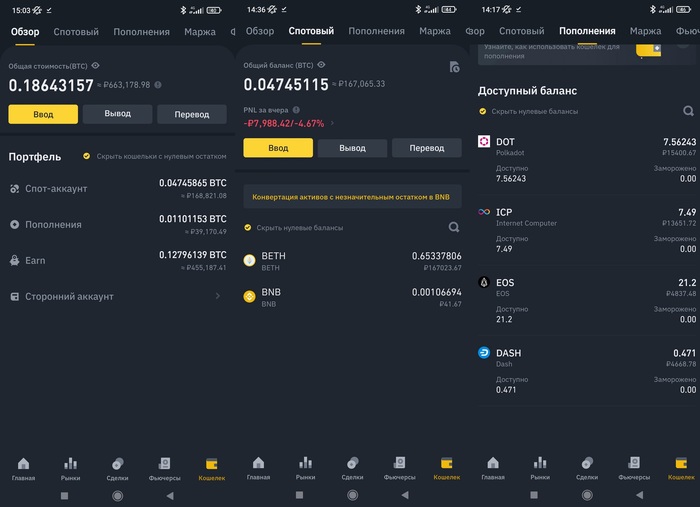This screenshot has height=507, width=700.
Task: Tap Android recents square in third screen
Action: tap(534, 495)
